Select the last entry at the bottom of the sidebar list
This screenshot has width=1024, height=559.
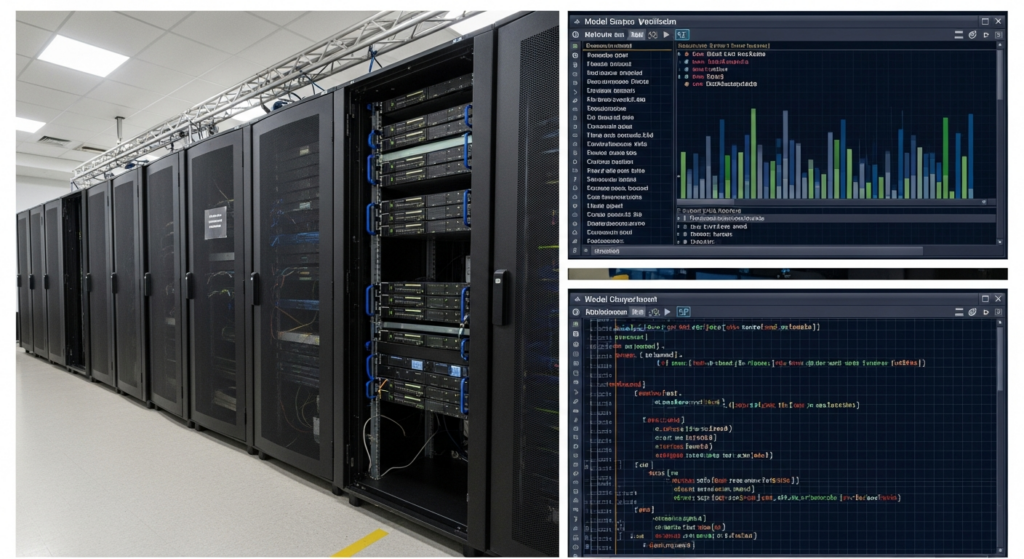point(605,241)
